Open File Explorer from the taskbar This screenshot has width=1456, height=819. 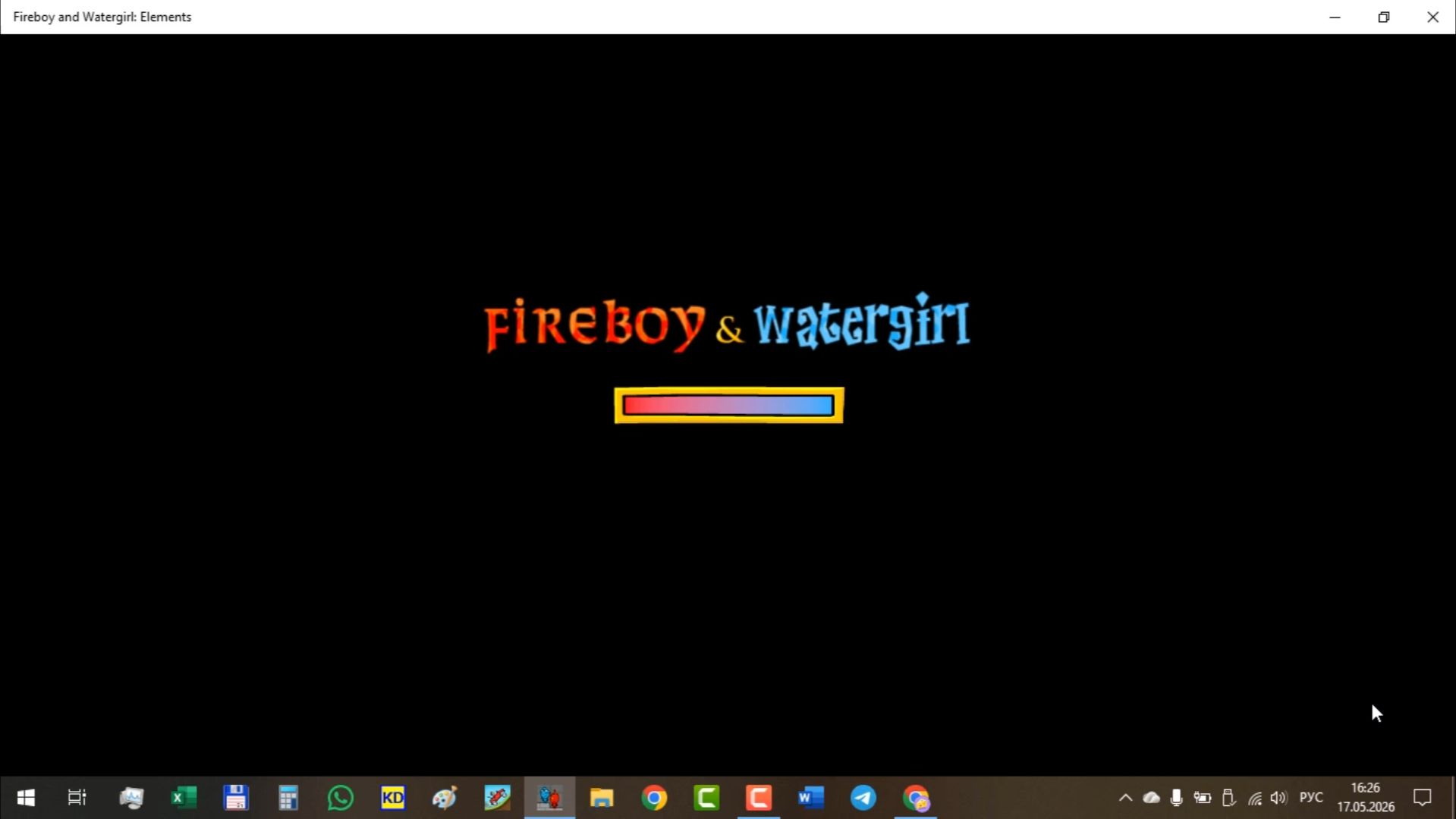tap(602, 798)
